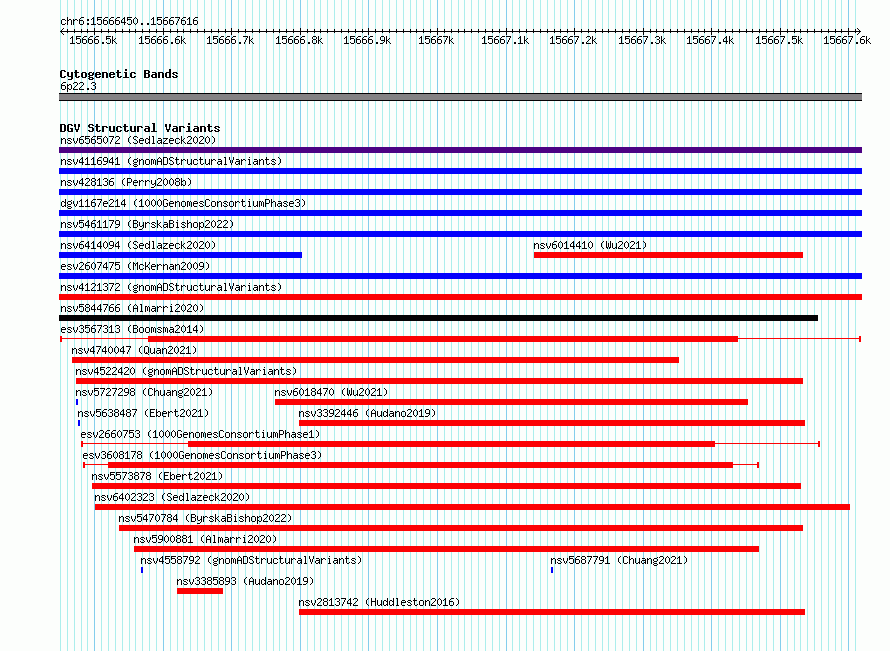890x651 pixels.
Task: Click the nsv5638487 (Ebert2021) label
Action: (x=143, y=413)
